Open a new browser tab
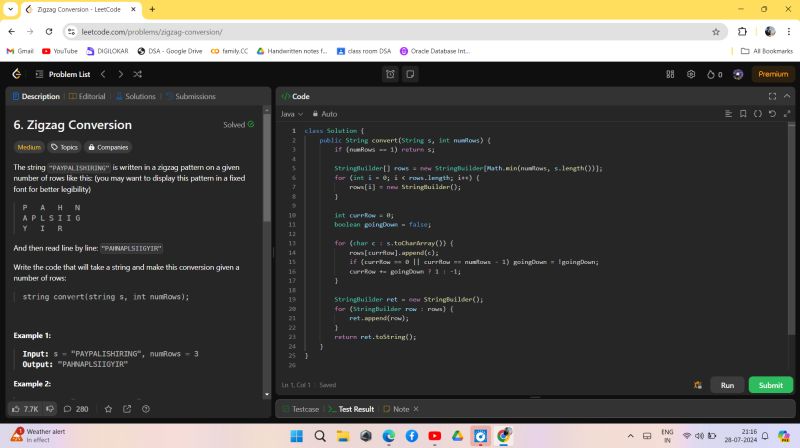 pyautogui.click(x=152, y=9)
